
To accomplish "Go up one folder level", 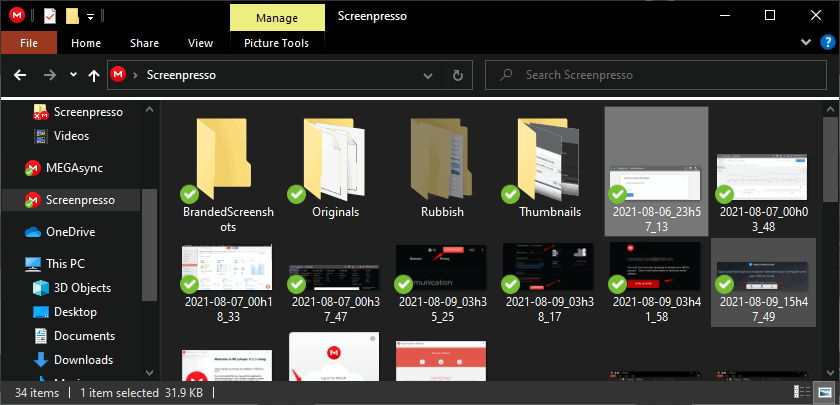I will pyautogui.click(x=94, y=76).
